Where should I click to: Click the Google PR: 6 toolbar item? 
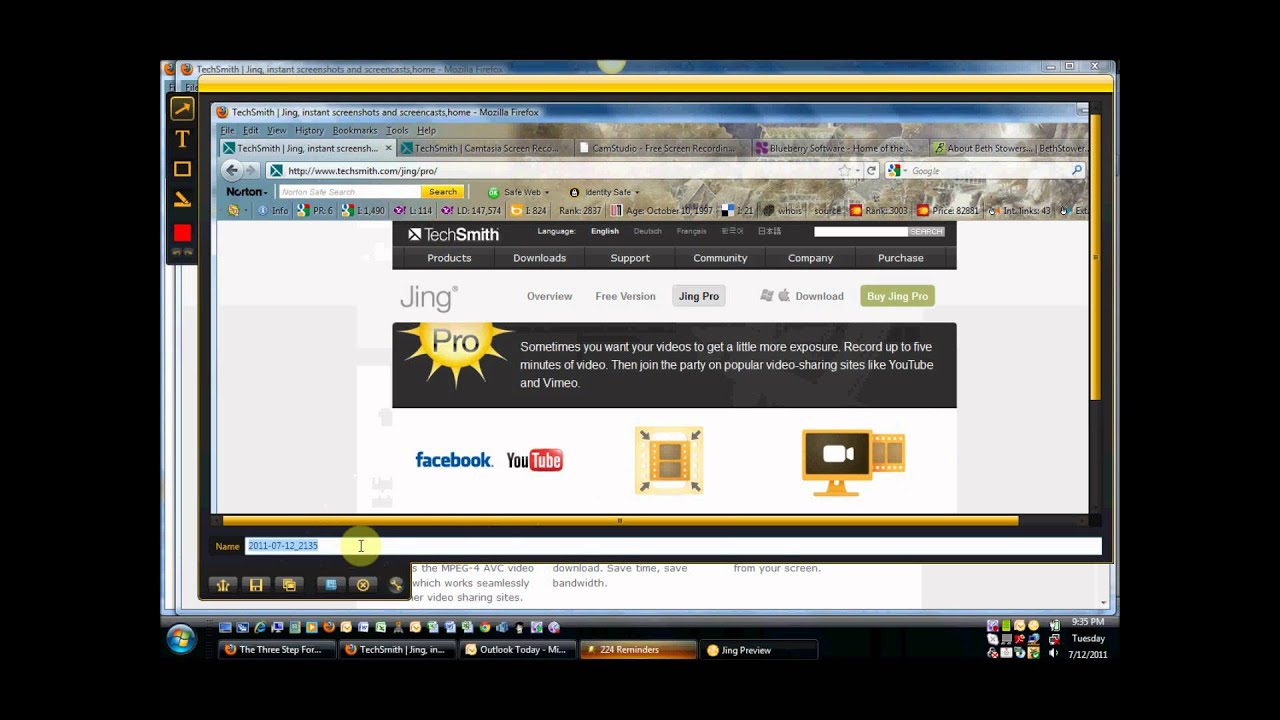(x=316, y=211)
